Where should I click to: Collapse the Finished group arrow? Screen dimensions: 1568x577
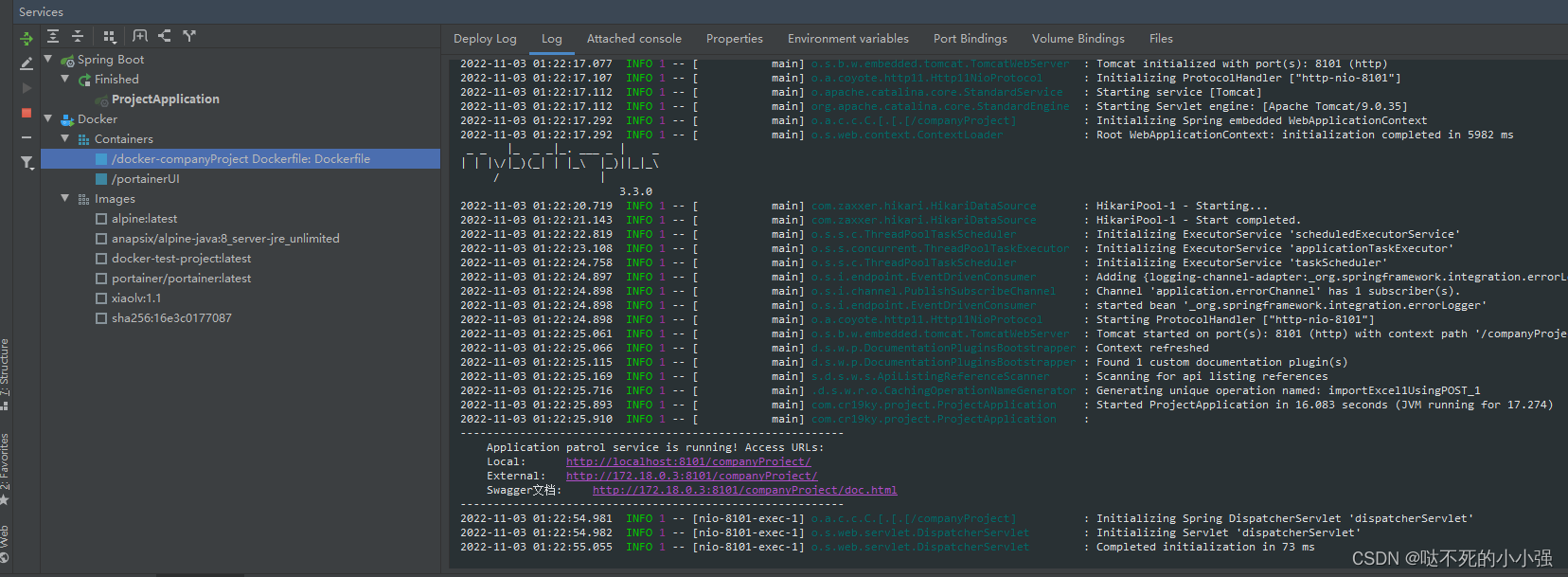(65, 79)
